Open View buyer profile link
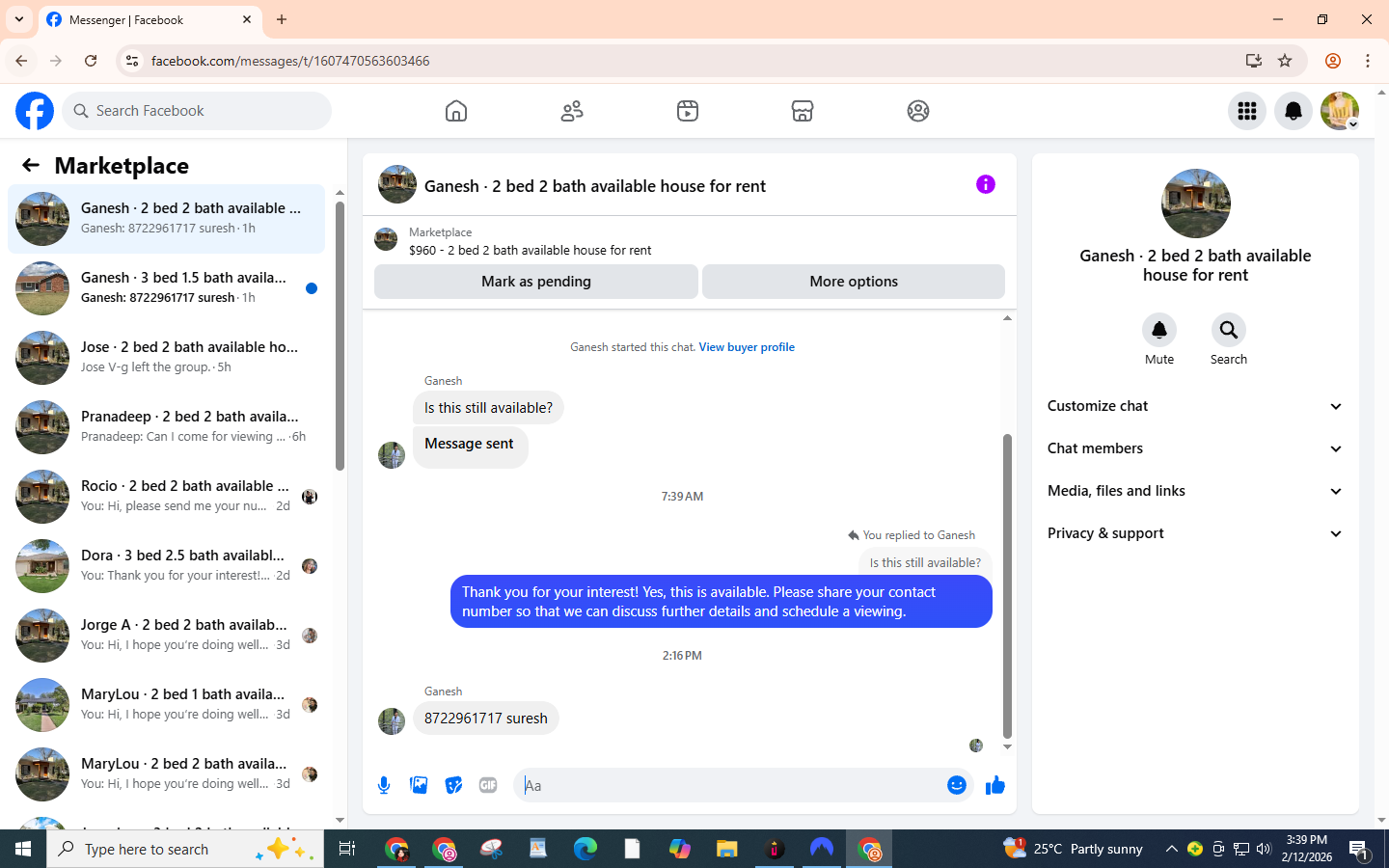 747,347
